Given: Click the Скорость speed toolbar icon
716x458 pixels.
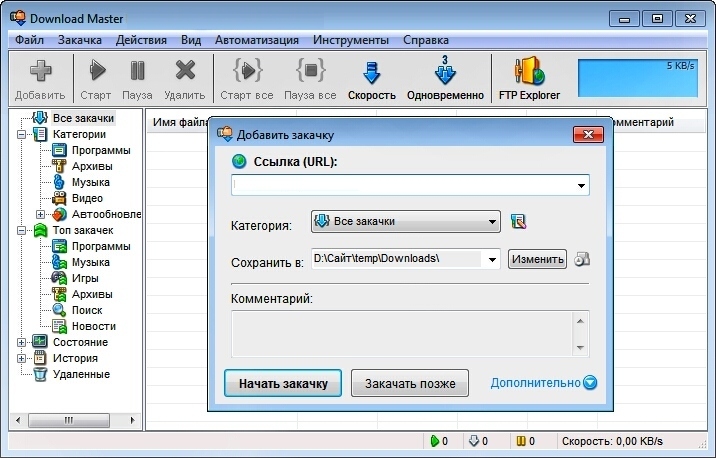Looking at the screenshot, I should tap(372, 72).
